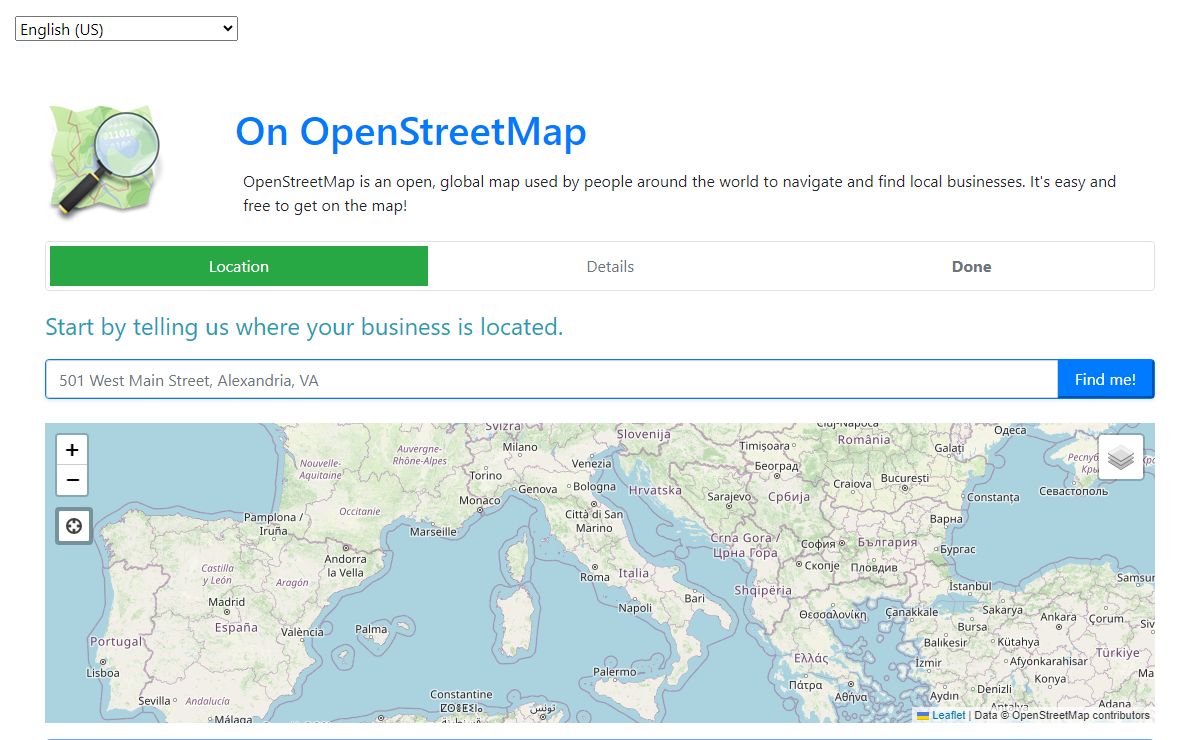Click Bursa label on the map
Viewport: 1200px width, 740px height.
pos(973,627)
